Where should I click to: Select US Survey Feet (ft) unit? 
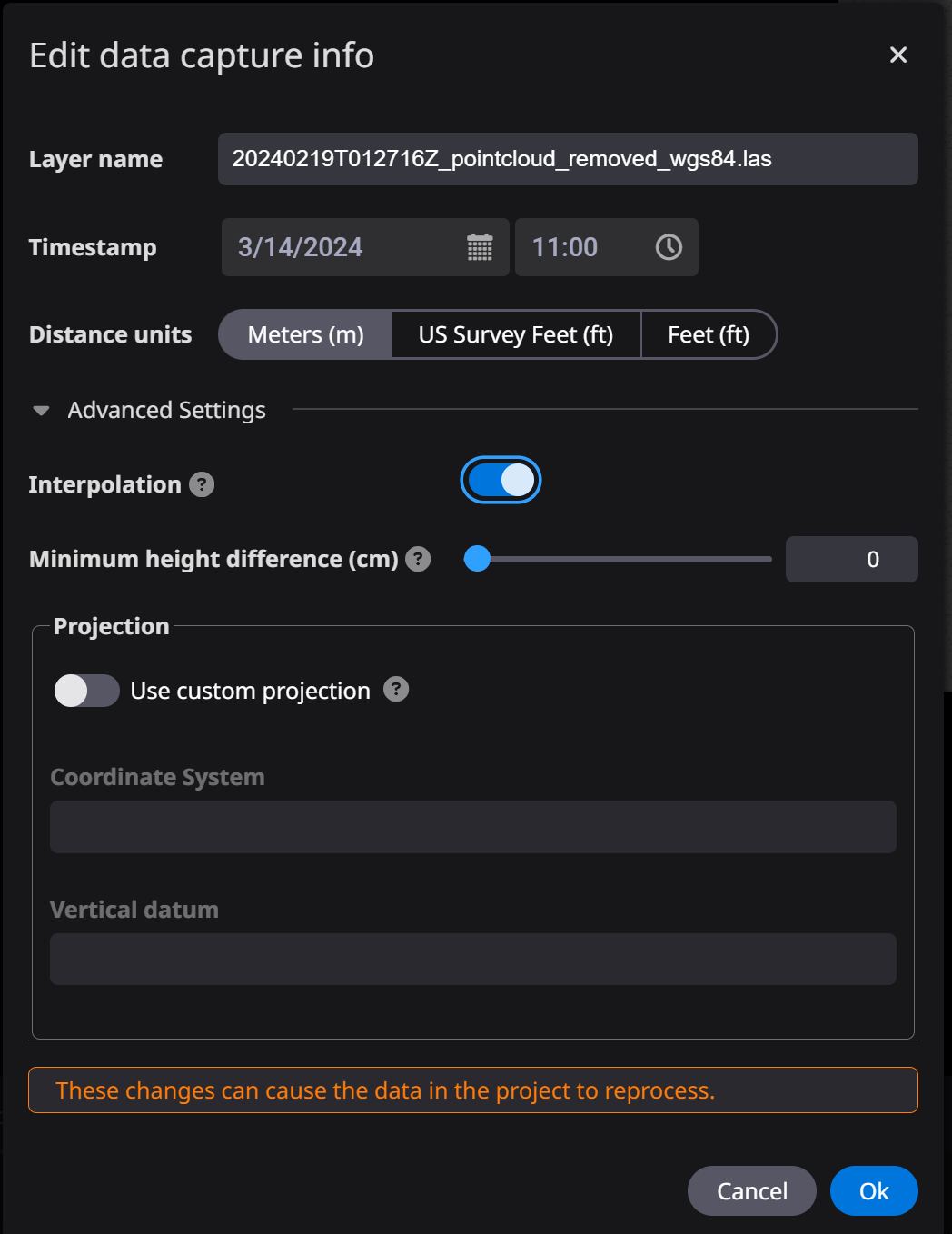516,334
